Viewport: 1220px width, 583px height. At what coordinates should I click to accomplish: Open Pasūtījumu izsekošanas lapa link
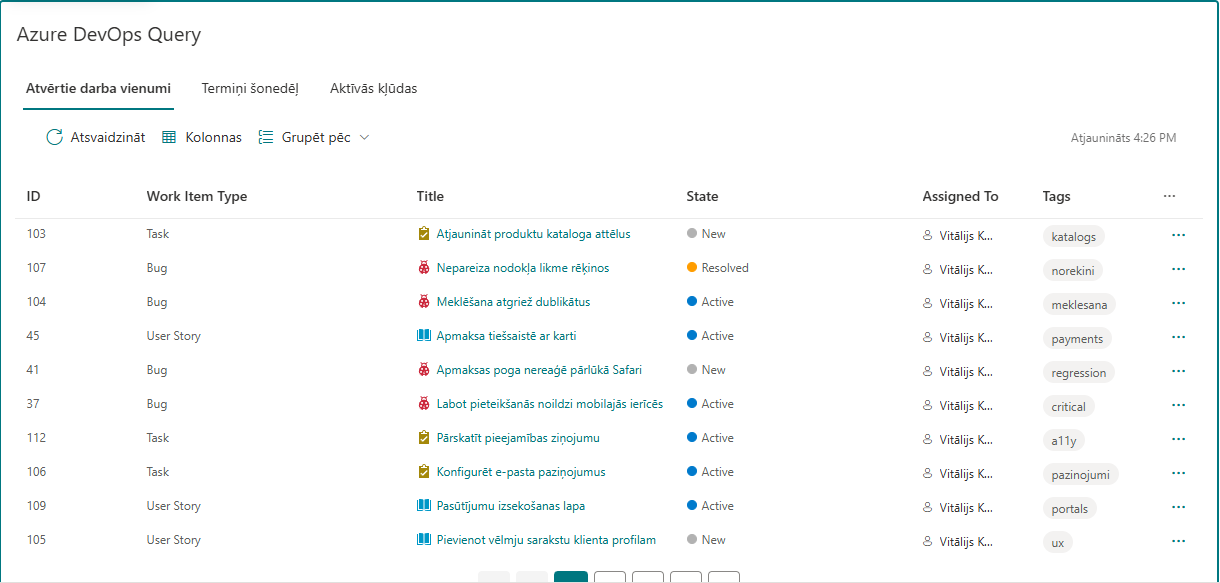click(x=511, y=506)
